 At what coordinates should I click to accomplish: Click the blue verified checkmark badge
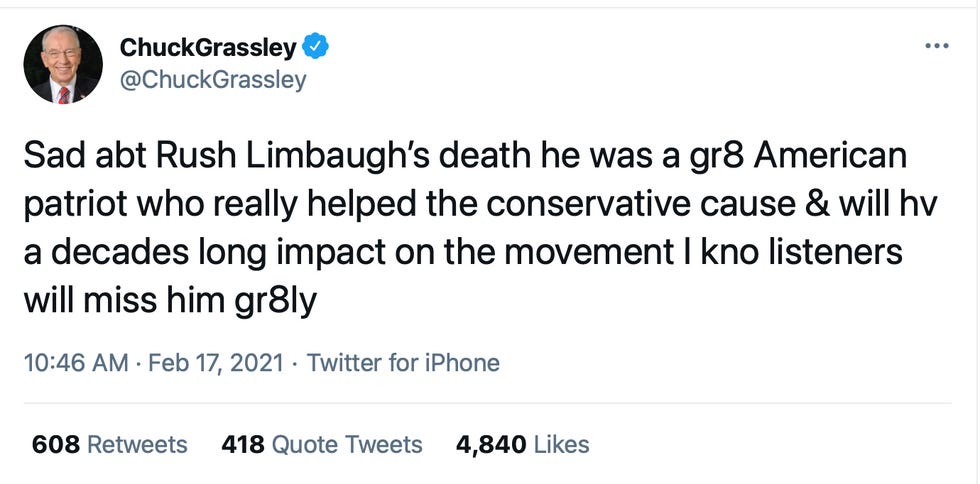tap(316, 47)
